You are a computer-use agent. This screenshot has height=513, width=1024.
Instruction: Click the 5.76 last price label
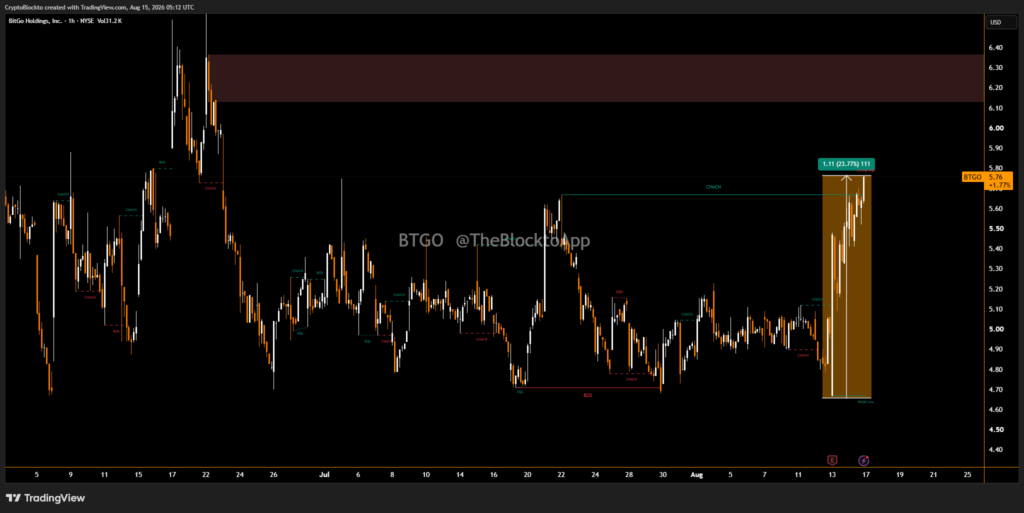tap(995, 177)
